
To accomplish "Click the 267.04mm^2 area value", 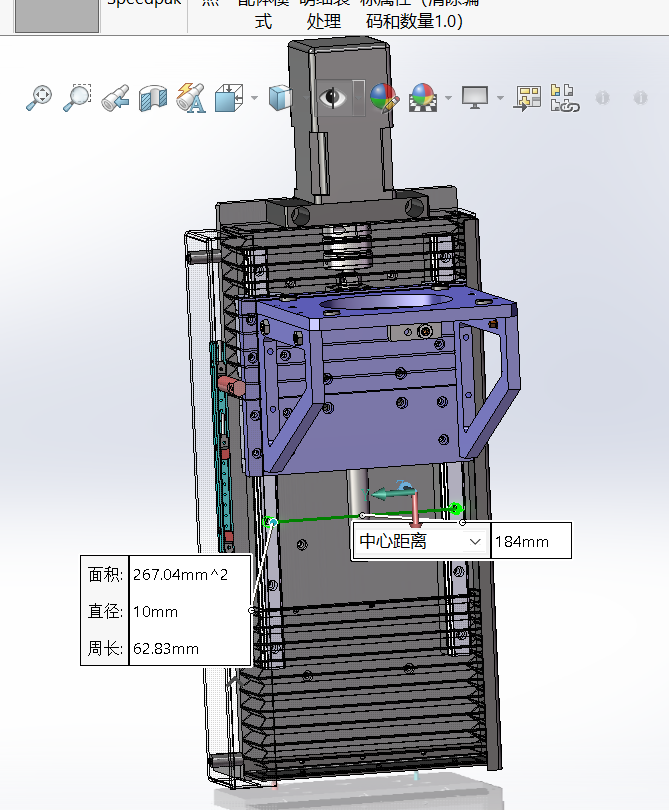I will point(180,574).
